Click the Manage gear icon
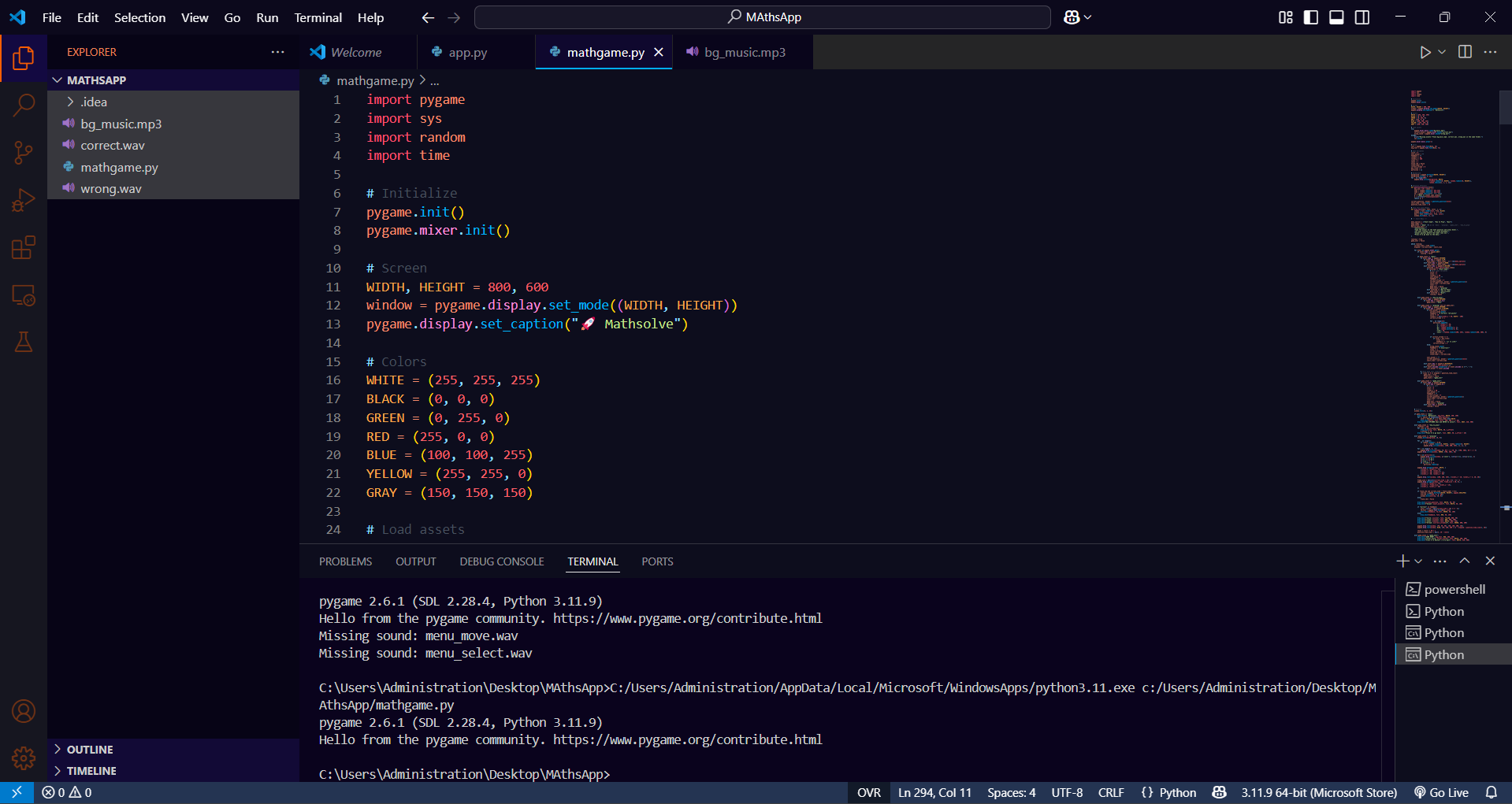The width and height of the screenshot is (1512, 804). click(x=24, y=758)
